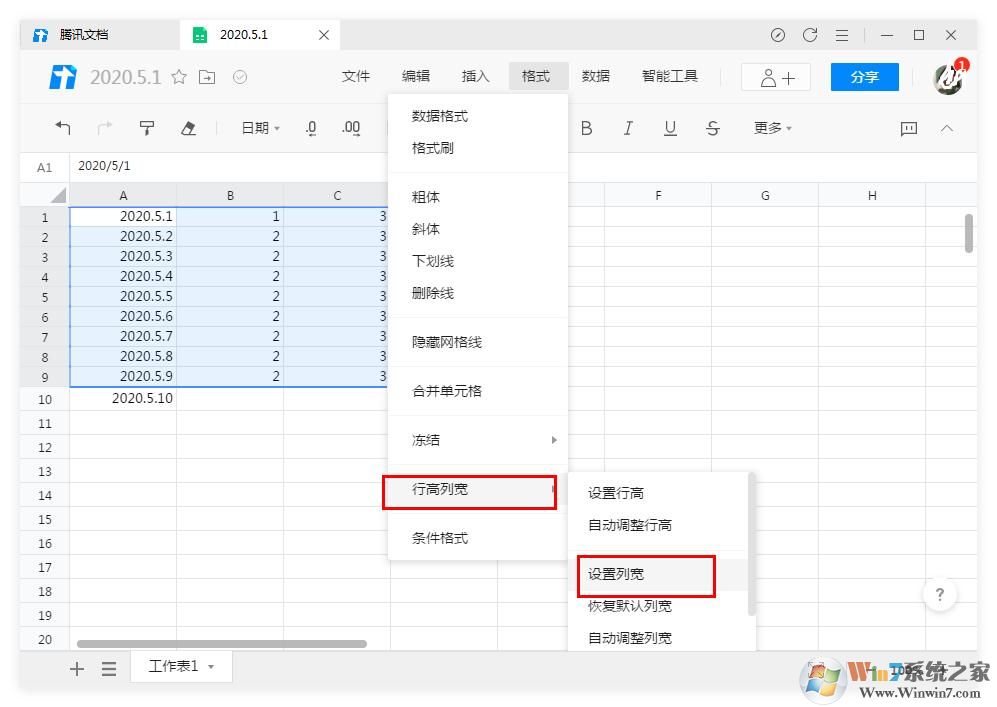Open the 日期 number format dropdown

pyautogui.click(x=258, y=128)
